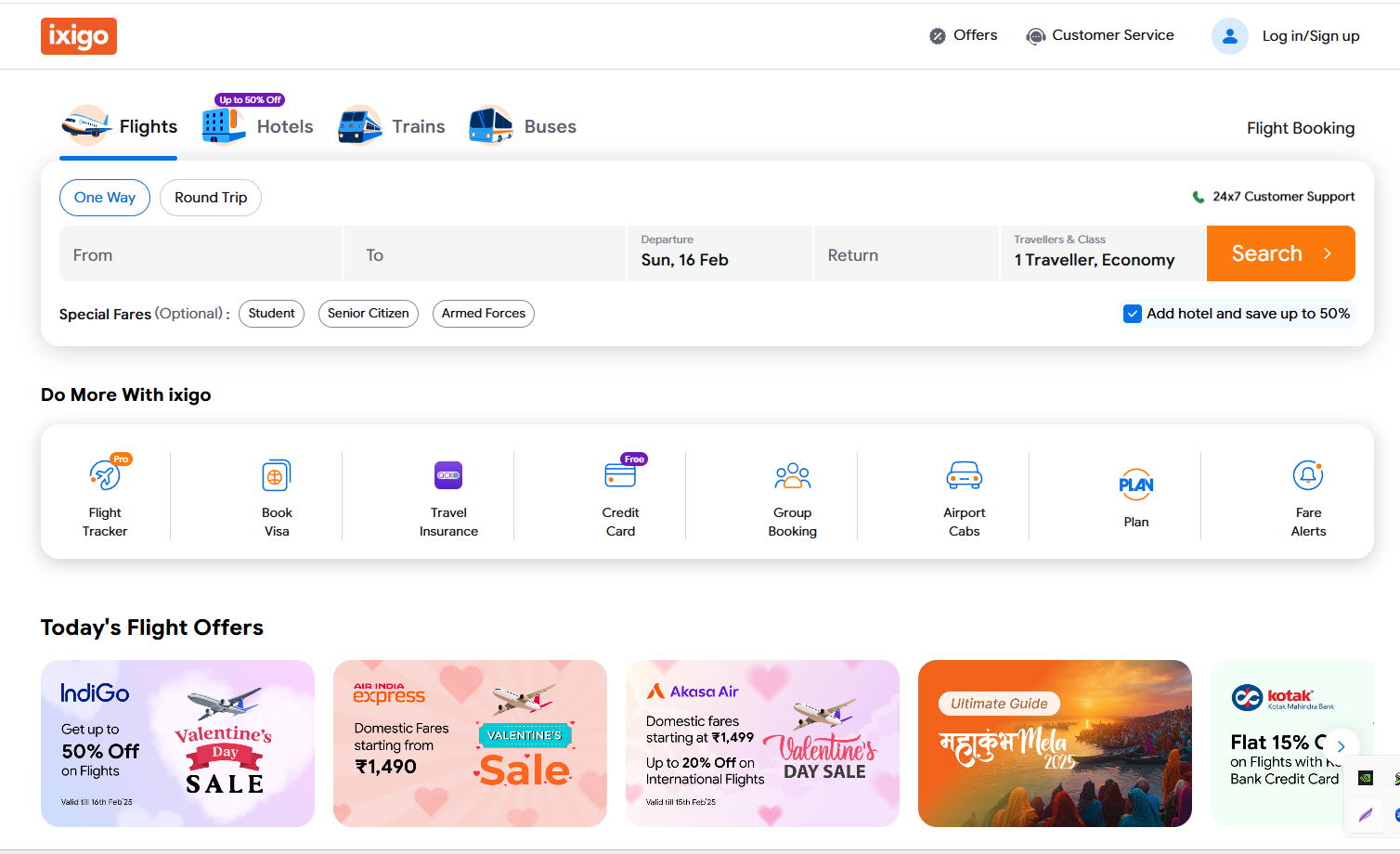Screen dimensions: 1400x854
Task: Open the Fare Alerts bell icon
Action: pyautogui.click(x=1308, y=476)
